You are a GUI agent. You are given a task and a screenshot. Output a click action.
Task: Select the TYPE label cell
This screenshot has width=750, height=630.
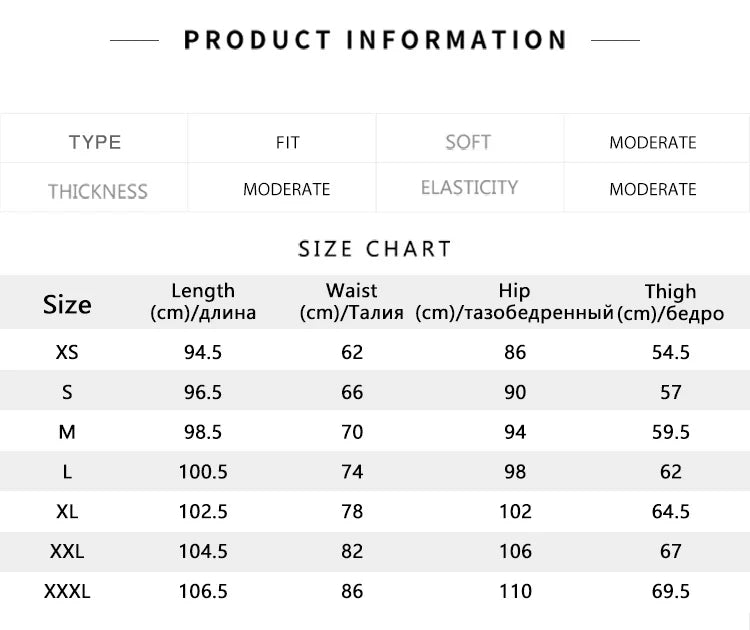95,142
